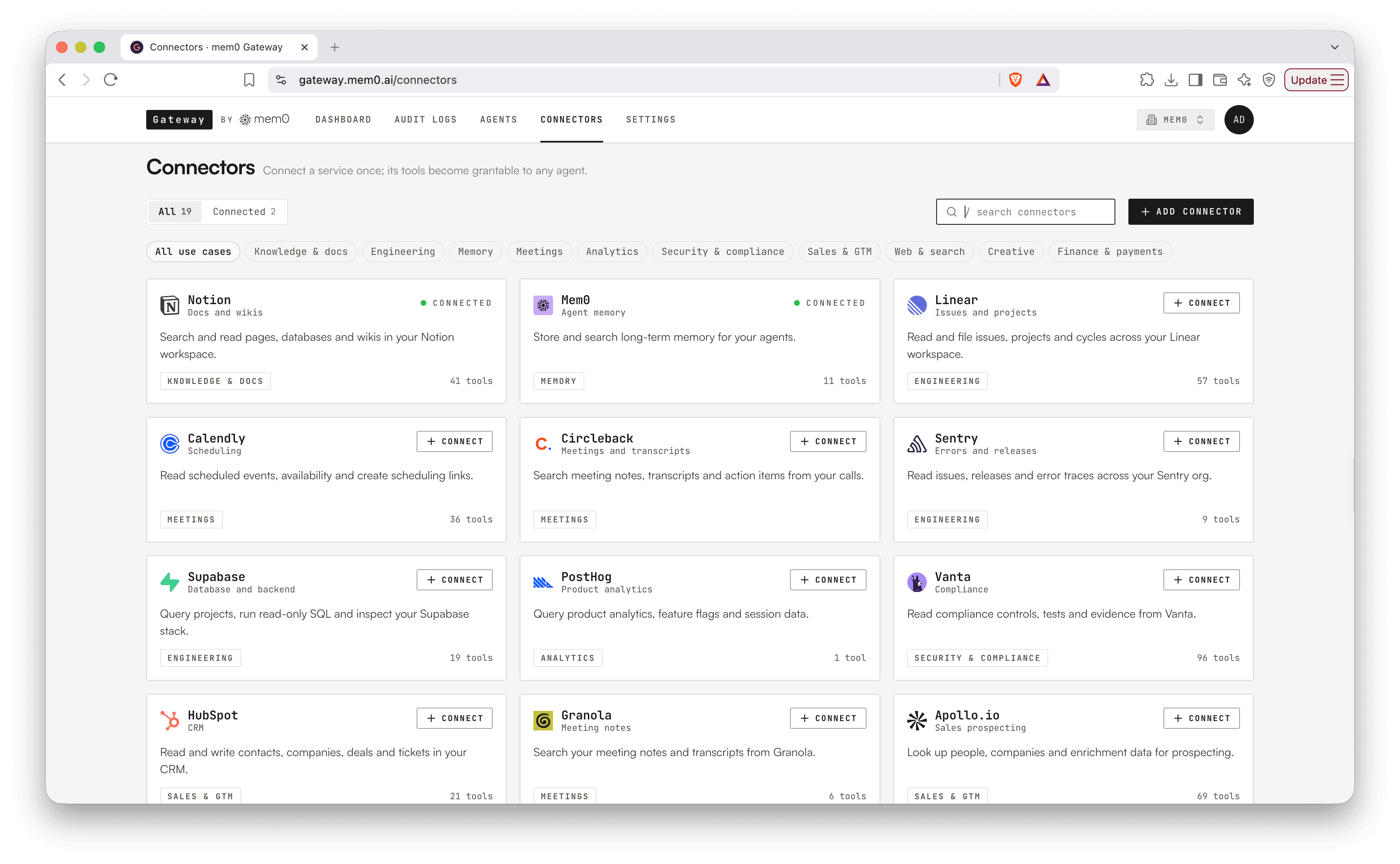Open the Leo AI sparkle icon
Screen dimensions: 1400x864
(1244, 80)
